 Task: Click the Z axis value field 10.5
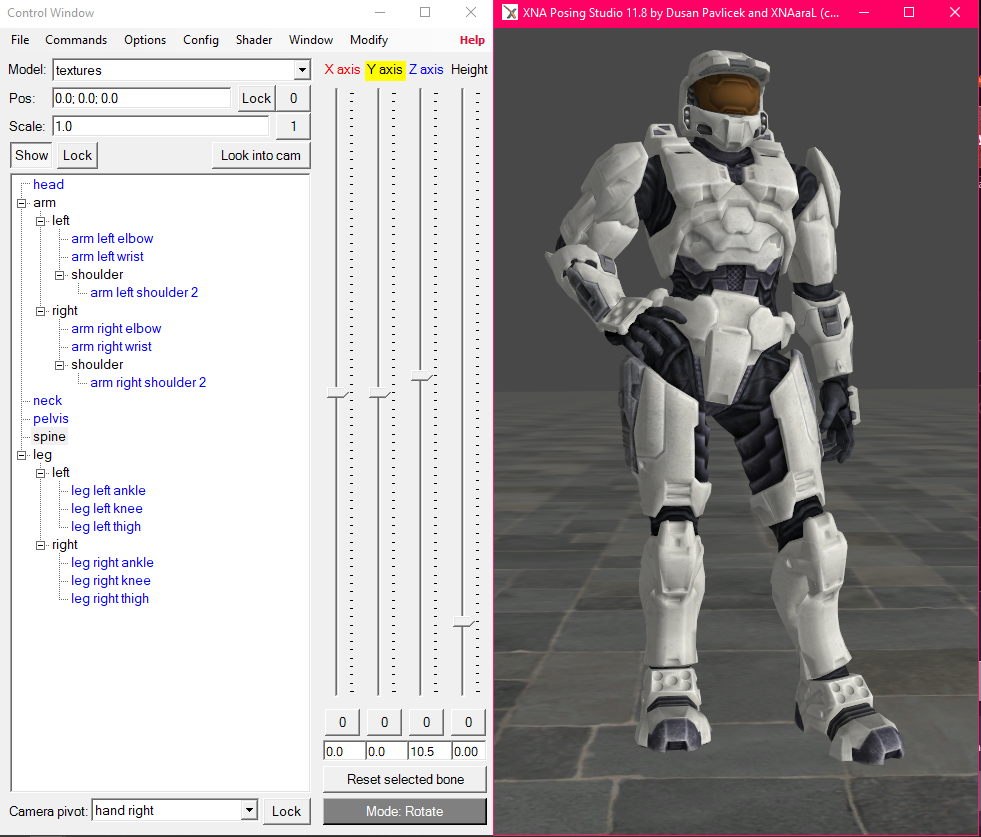[429, 751]
